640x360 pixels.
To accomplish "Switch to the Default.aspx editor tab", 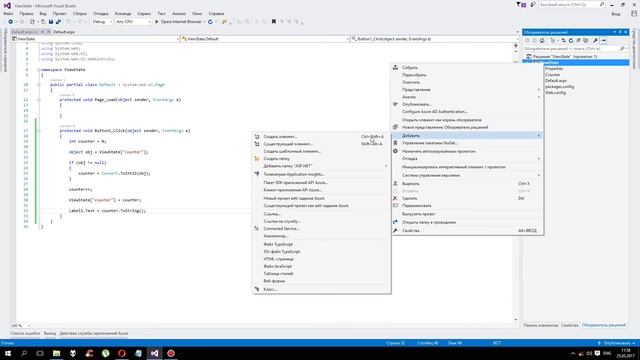I will 64,31.
